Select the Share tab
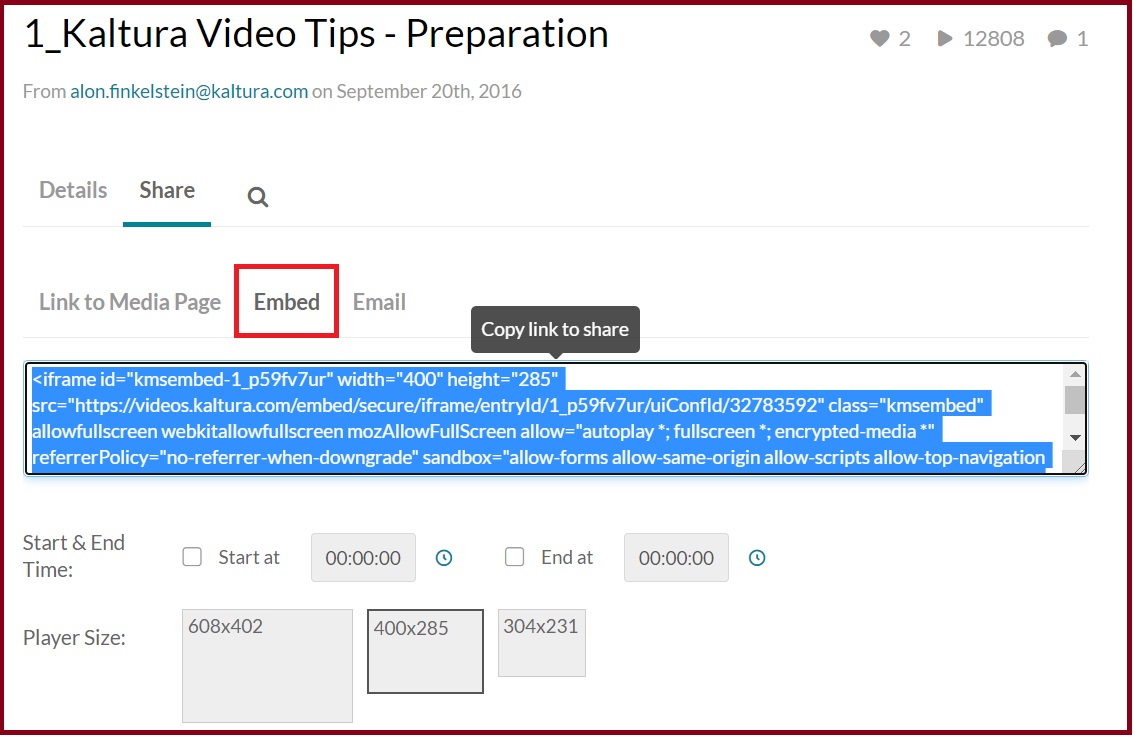This screenshot has width=1134, height=737. [167, 190]
